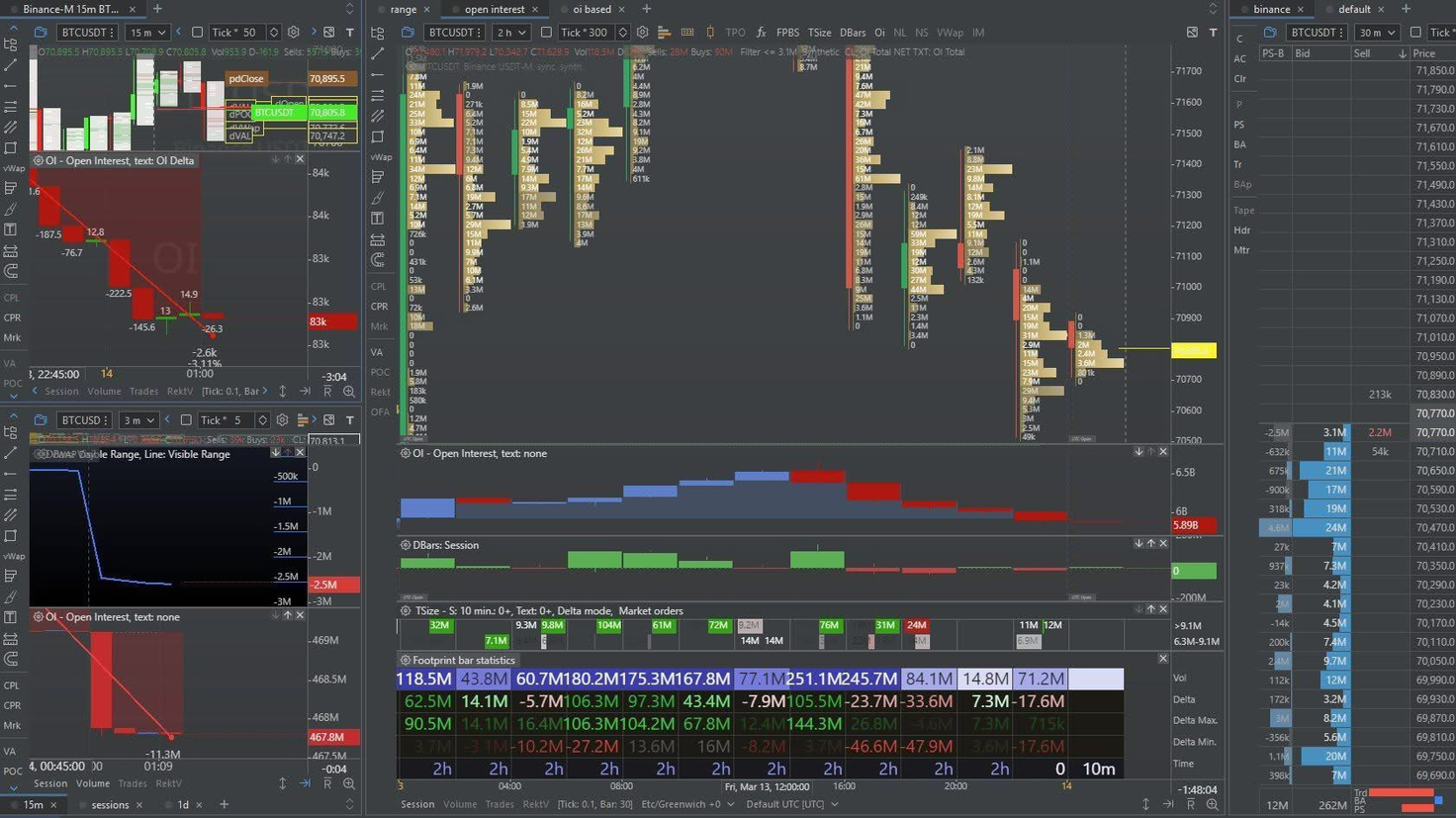Click zoom magnifier at bottom of 15m chart
Image resolution: width=1456 pixels, height=818 pixels.
(349, 392)
